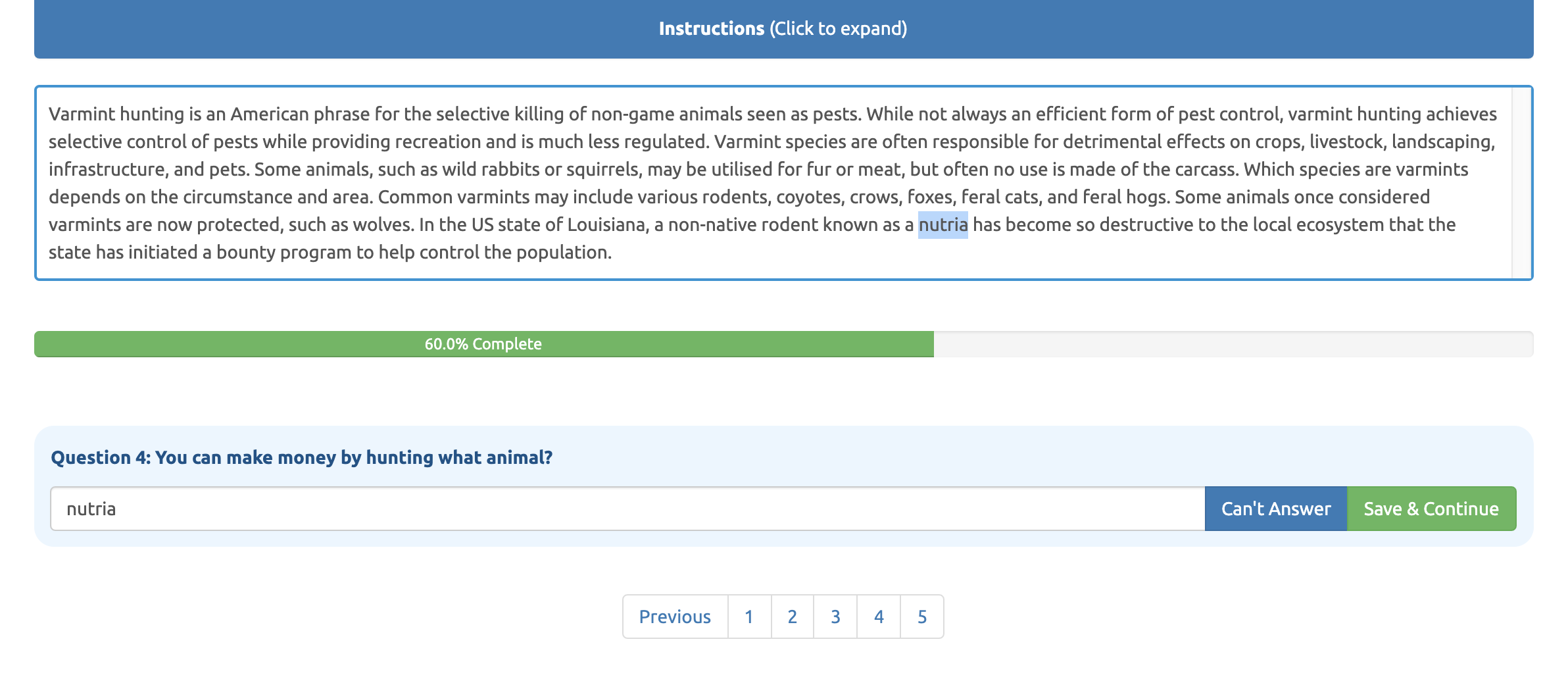Click the word wolves in the passage
The width and height of the screenshot is (1568, 683).
(x=383, y=225)
